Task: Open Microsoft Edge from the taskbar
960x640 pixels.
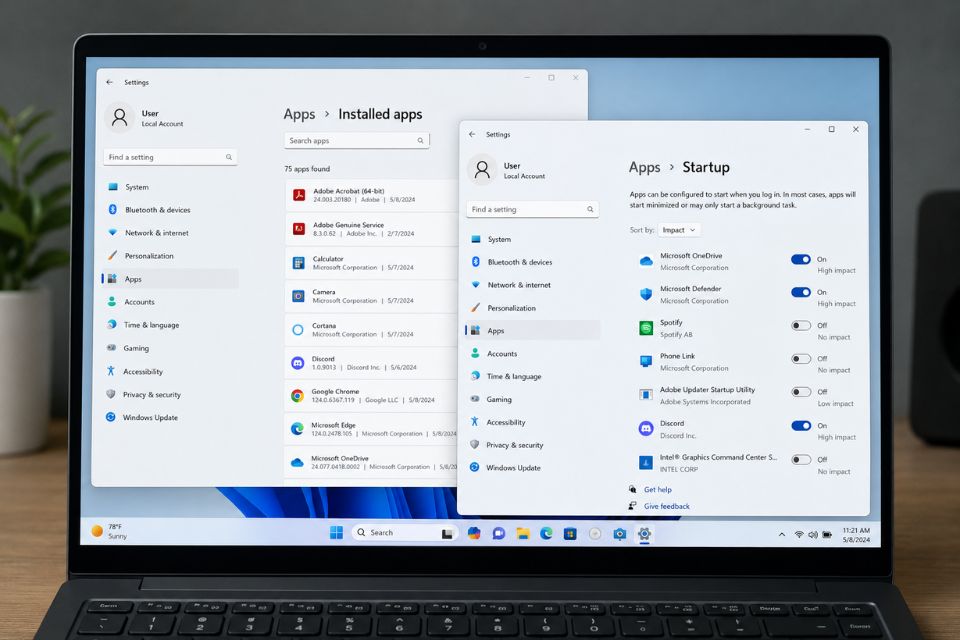Action: [546, 533]
